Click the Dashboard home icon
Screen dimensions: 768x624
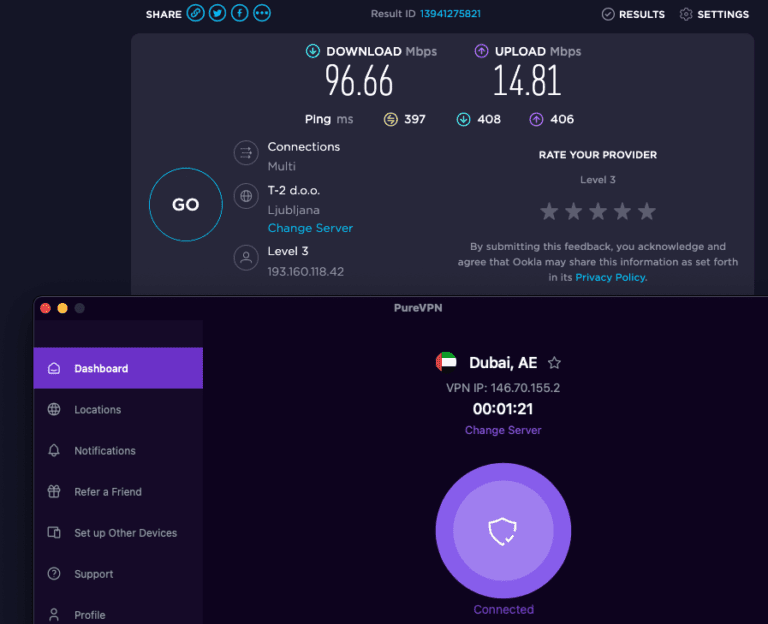[54, 368]
